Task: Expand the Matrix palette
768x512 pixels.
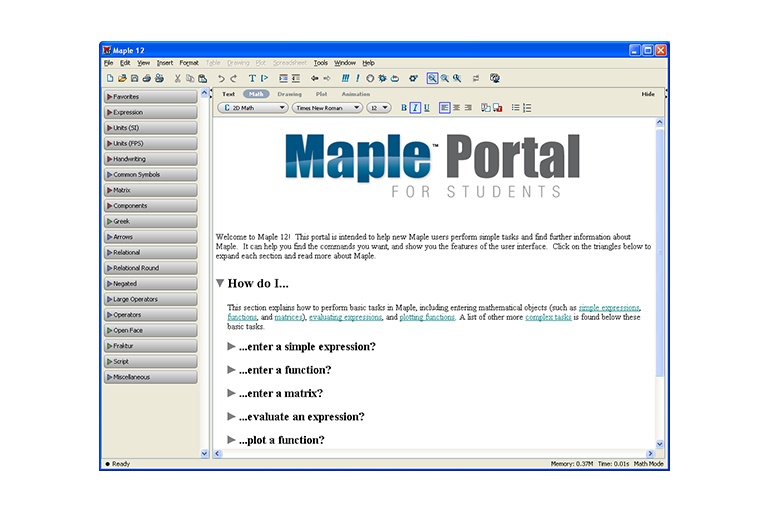Action: tap(151, 190)
